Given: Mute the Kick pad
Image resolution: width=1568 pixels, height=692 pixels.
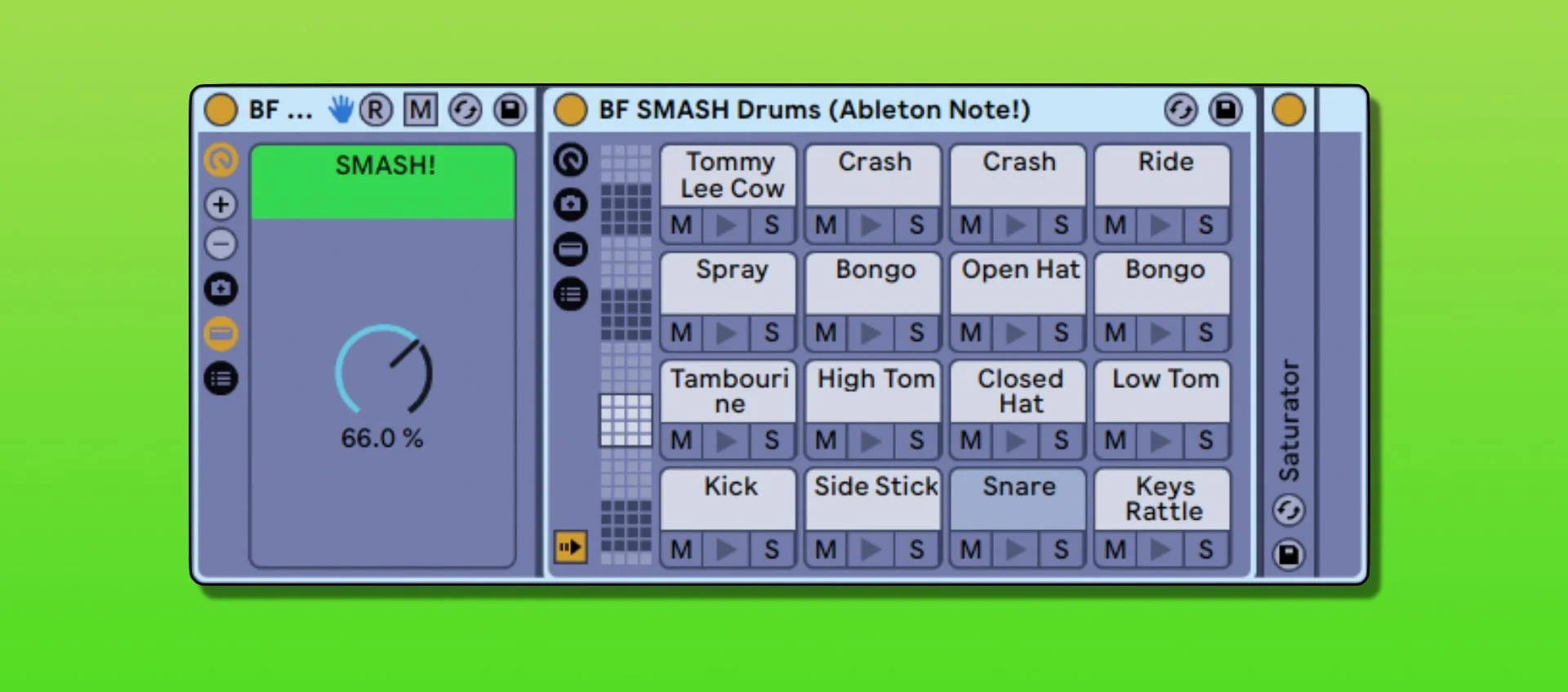Looking at the screenshot, I should 682,550.
